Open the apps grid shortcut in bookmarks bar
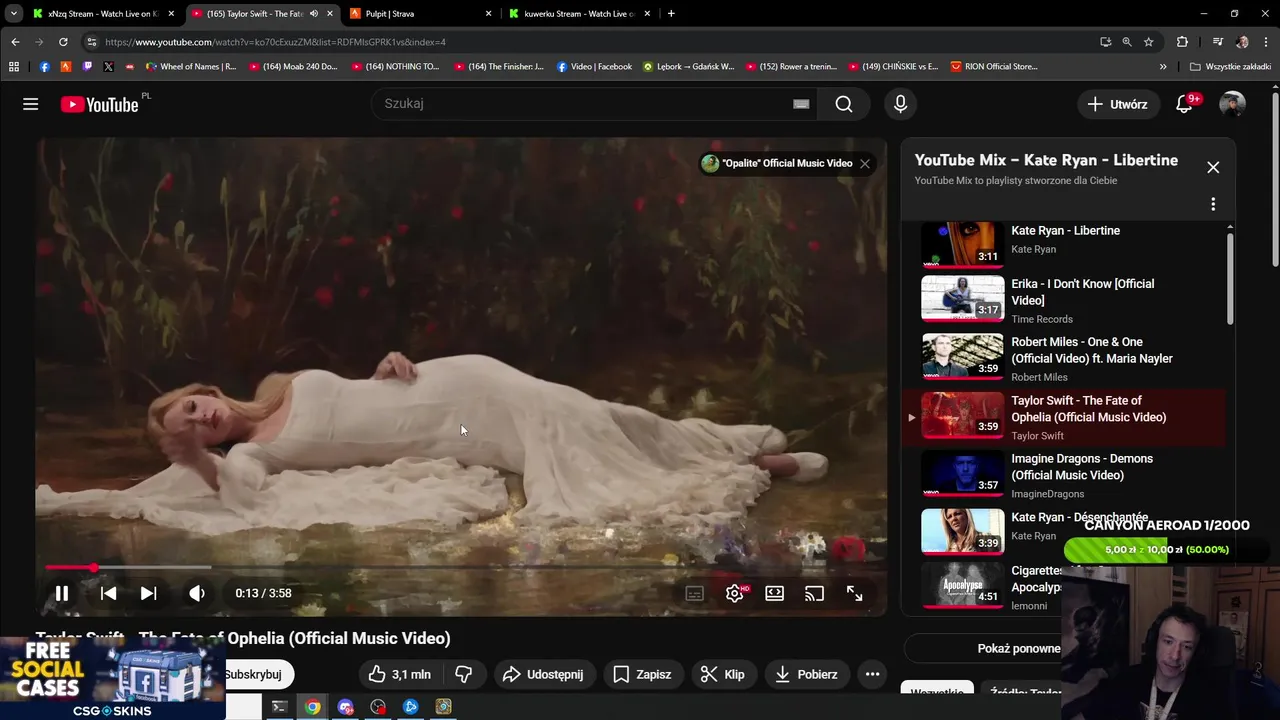 (x=14, y=67)
